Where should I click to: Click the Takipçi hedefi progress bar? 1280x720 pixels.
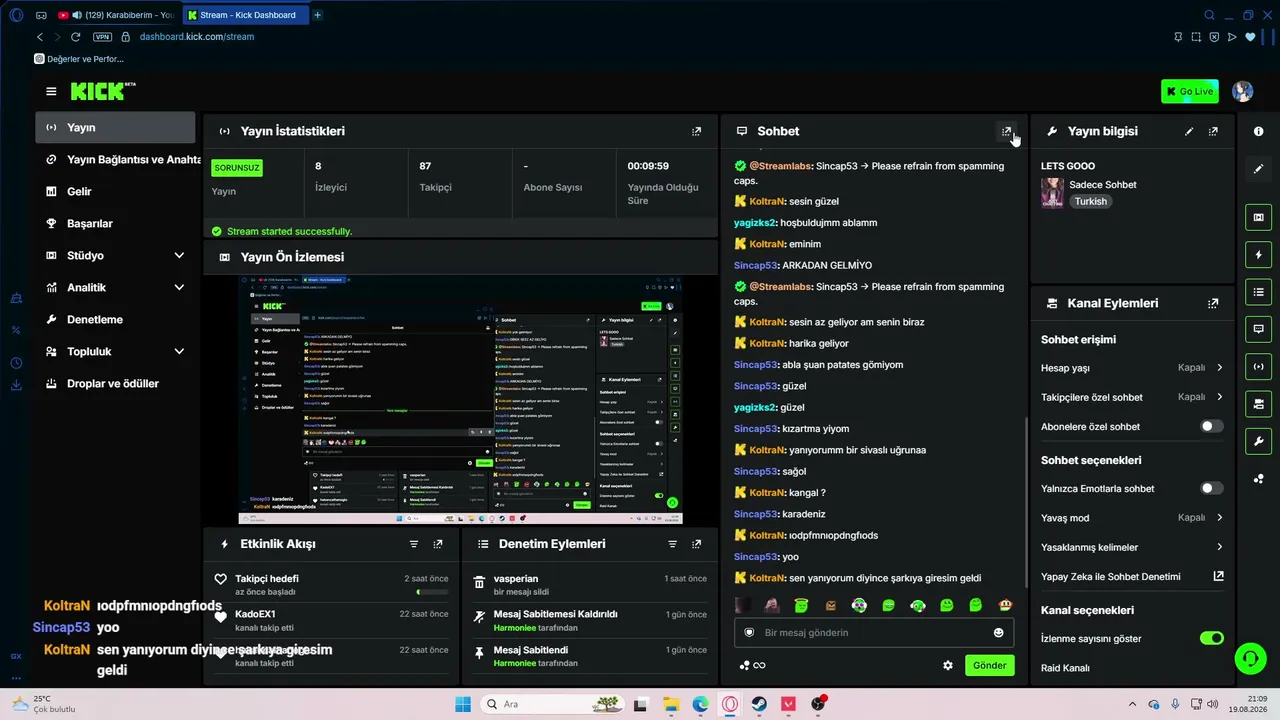432,592
